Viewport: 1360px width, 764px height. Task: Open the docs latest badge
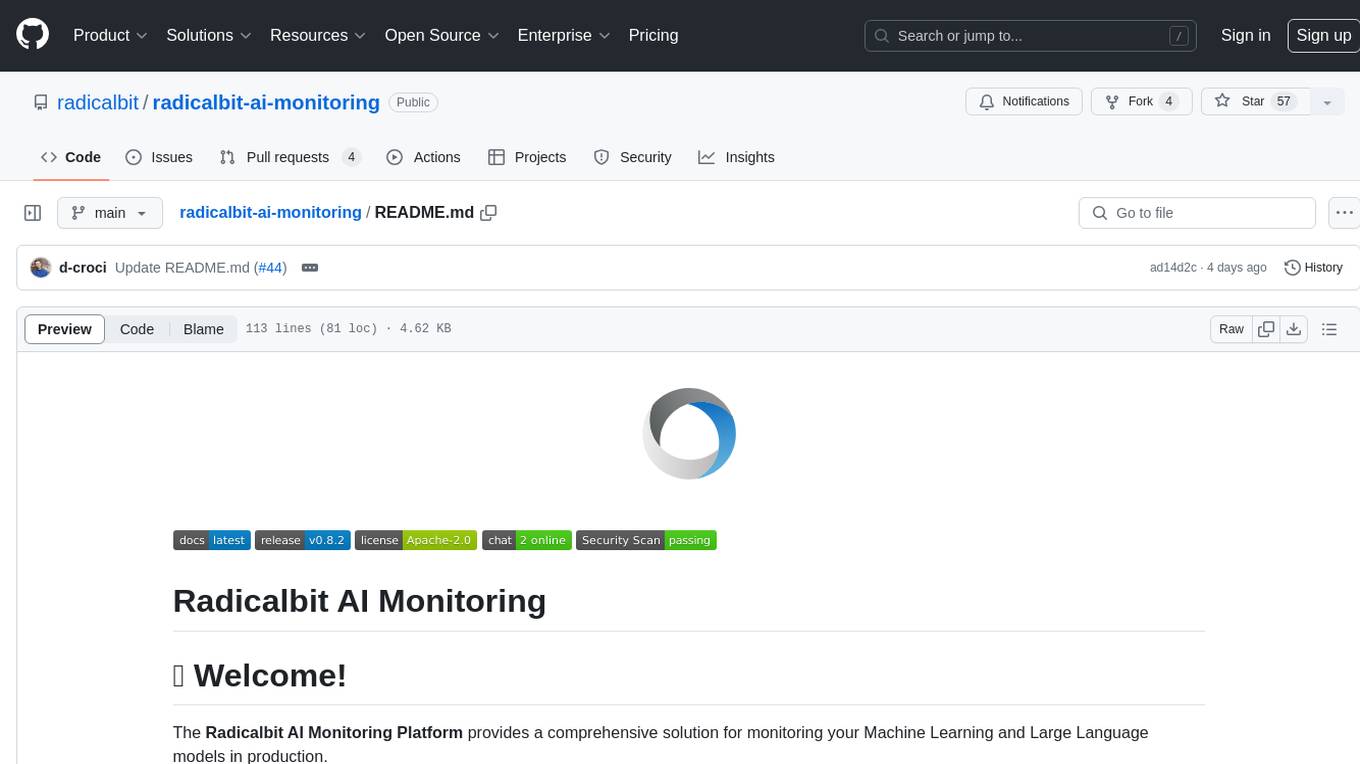[212, 540]
